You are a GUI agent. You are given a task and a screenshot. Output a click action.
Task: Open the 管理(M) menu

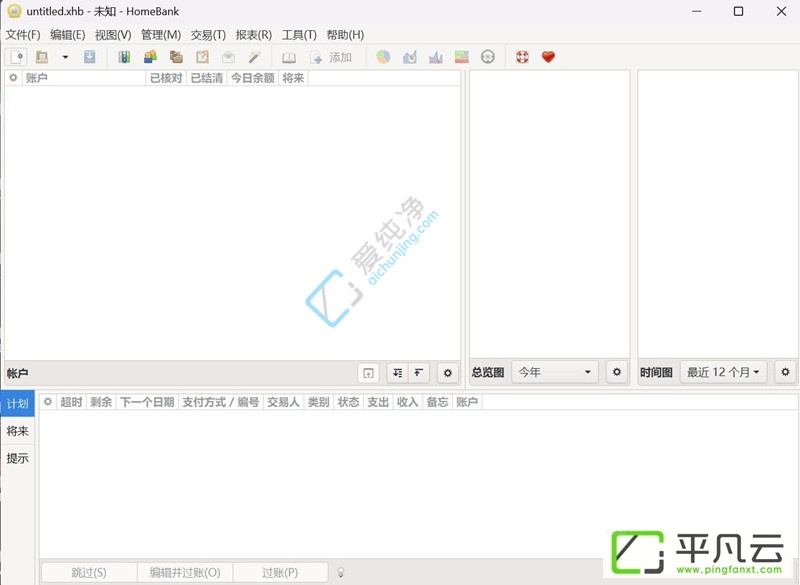[x=161, y=35]
